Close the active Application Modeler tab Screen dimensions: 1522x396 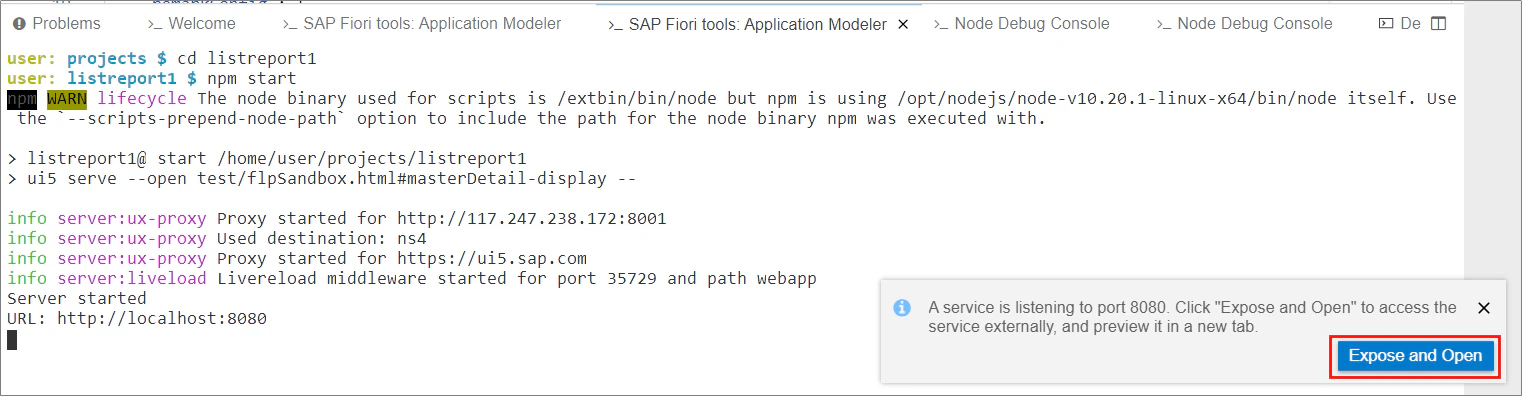pos(903,24)
